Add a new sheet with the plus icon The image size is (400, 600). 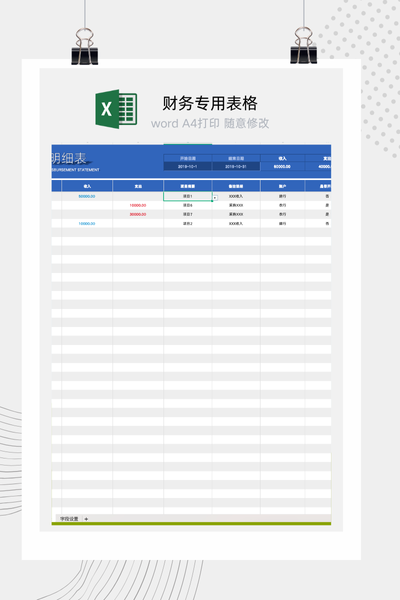[x=86, y=519]
